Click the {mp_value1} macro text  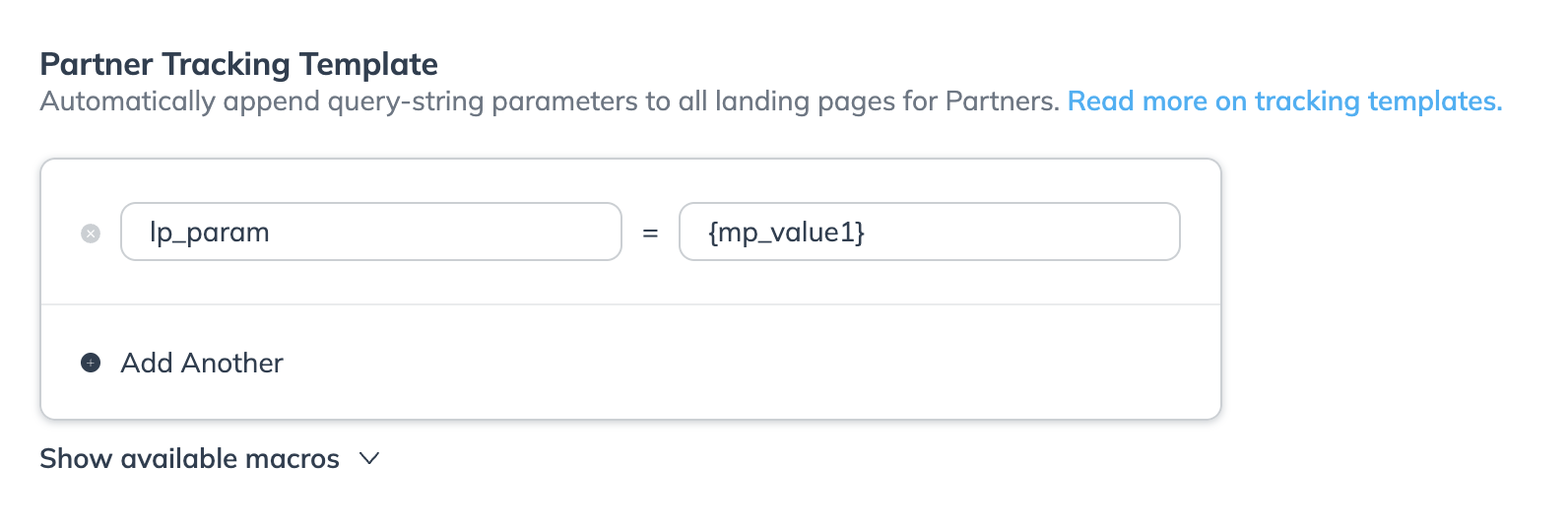[x=786, y=233]
